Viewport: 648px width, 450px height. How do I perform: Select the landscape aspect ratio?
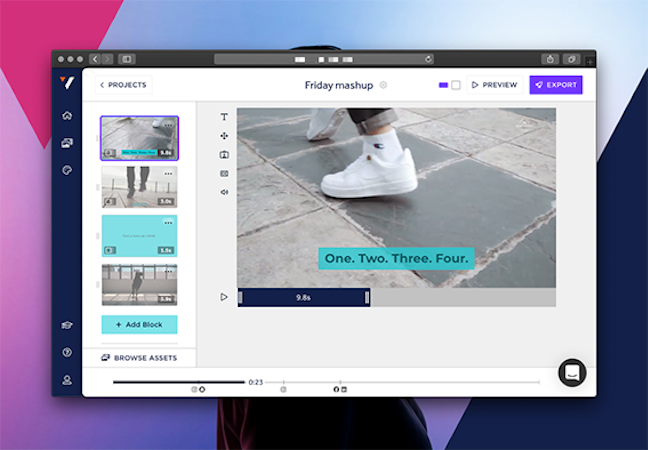click(x=443, y=85)
